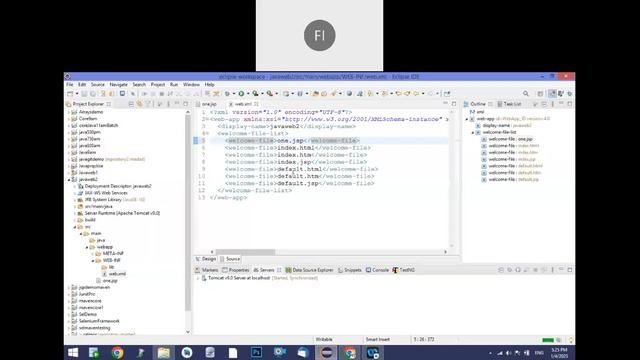Click the 'Writable' status bar entry
Screen dimensions: 640x360
tap(324, 340)
